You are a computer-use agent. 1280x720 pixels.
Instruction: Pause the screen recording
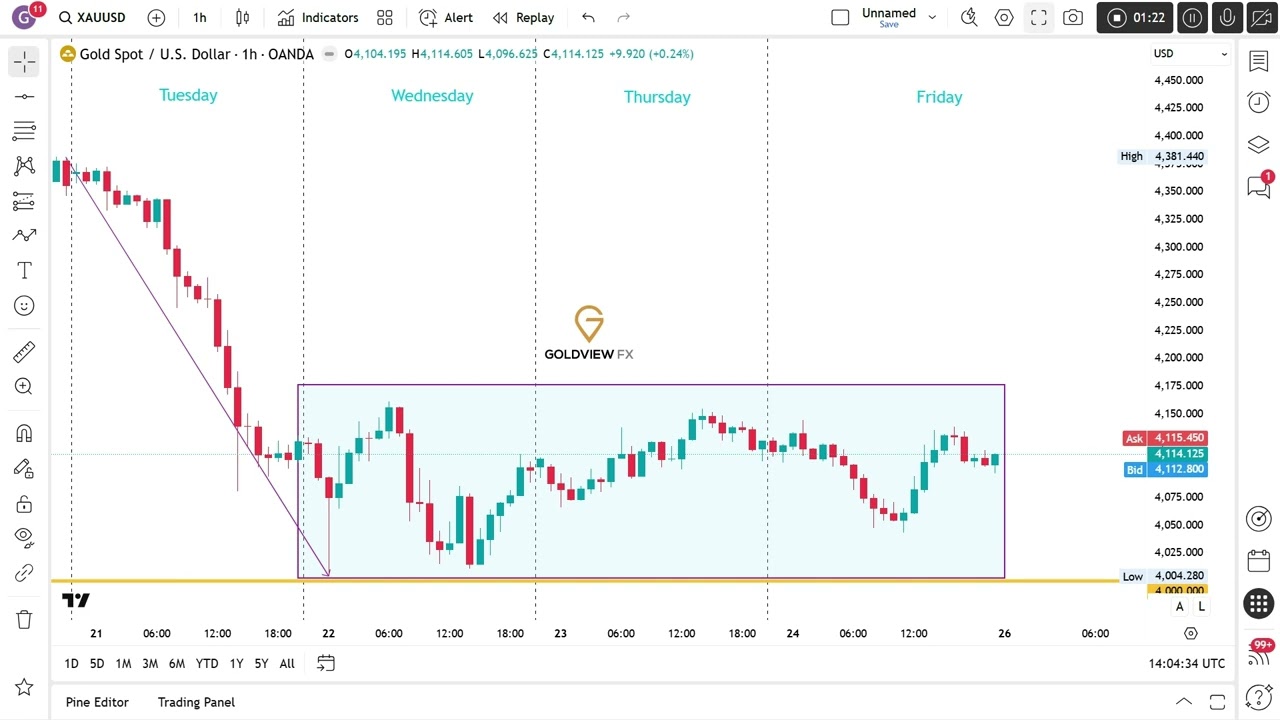click(x=1192, y=18)
